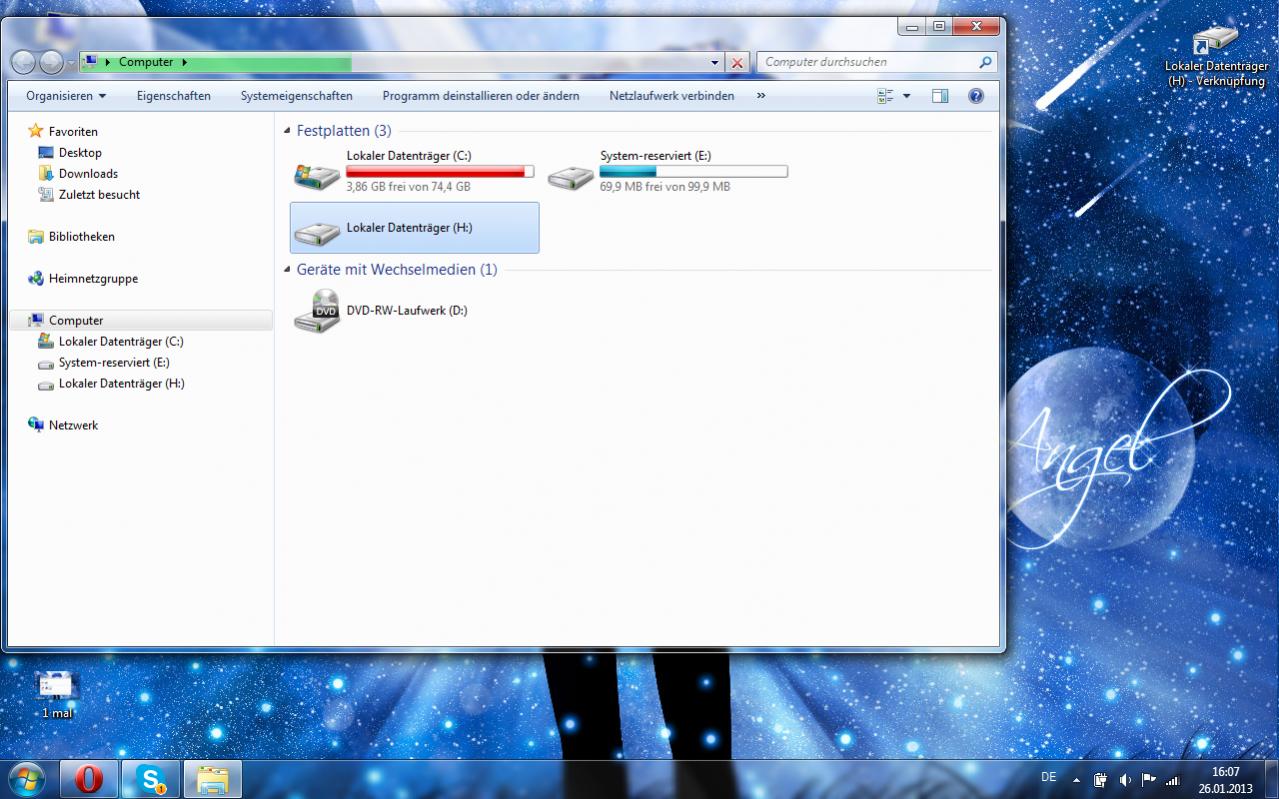
Task: Go forward with the Forward arrow button
Action: (x=51, y=62)
